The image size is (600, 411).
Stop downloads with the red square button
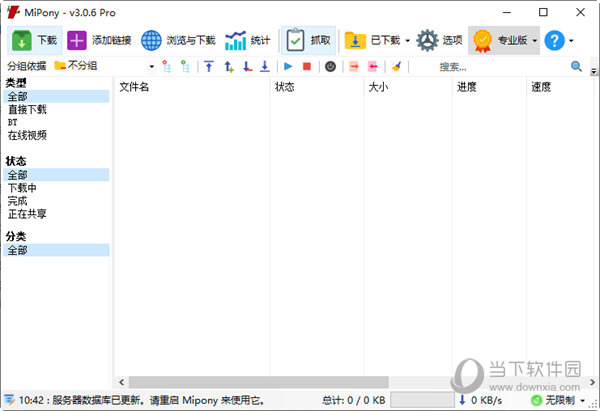point(307,67)
